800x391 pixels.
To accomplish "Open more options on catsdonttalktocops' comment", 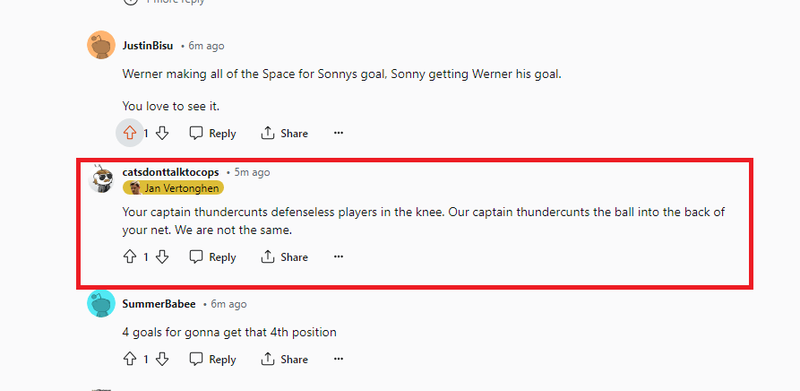I will 338,257.
